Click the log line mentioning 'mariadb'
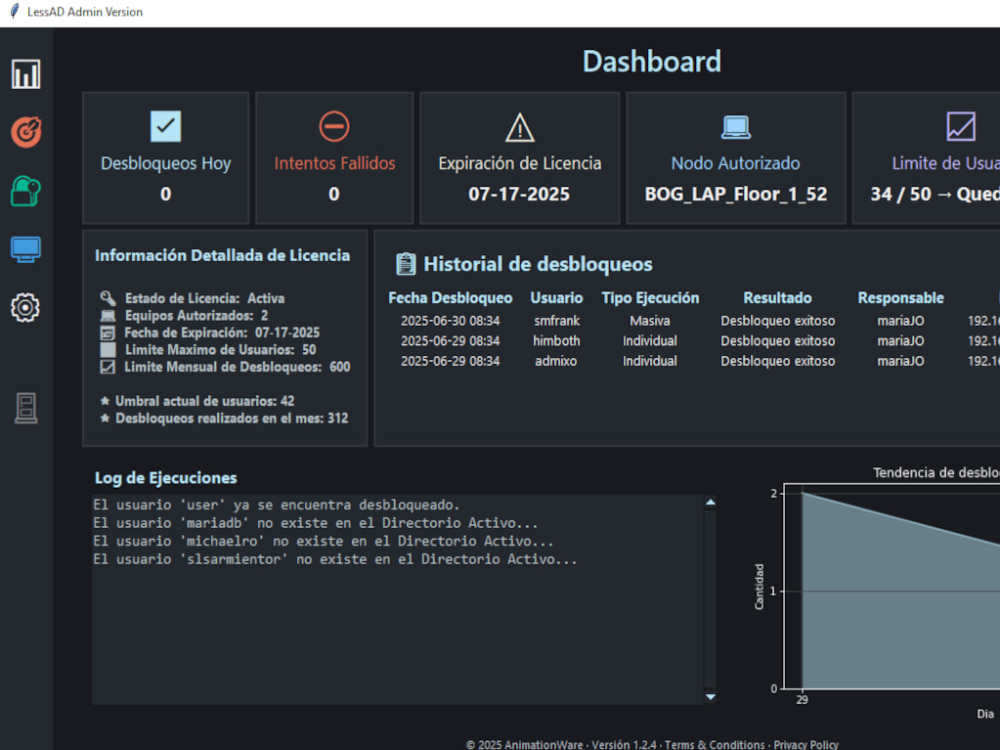The width and height of the screenshot is (1000, 750). [x=316, y=523]
